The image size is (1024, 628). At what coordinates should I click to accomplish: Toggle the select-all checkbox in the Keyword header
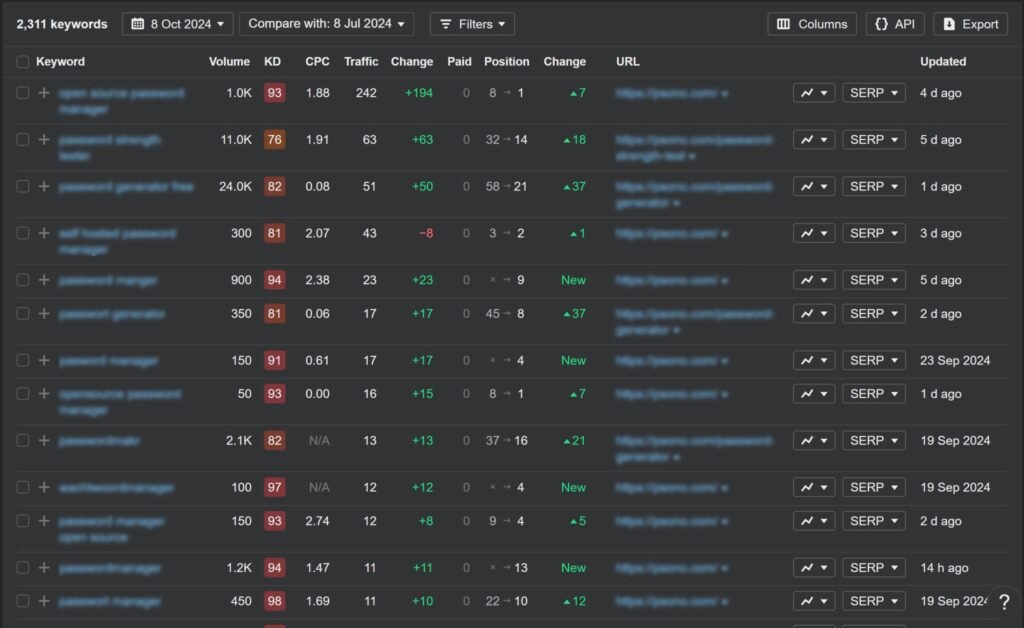click(x=23, y=62)
